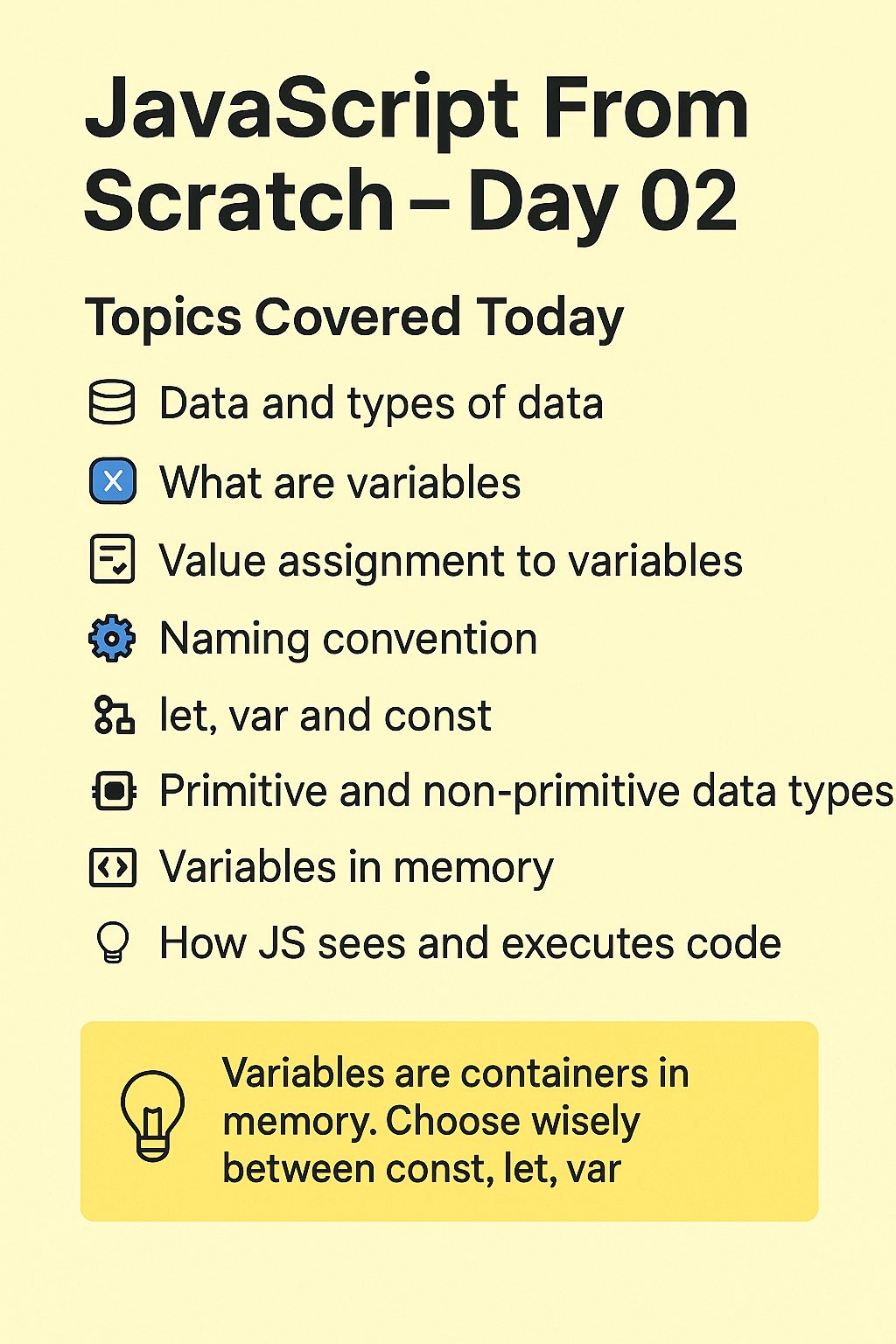Click the branch icon beside let, var and const
Viewport: 896px width, 1344px height.
point(114,715)
